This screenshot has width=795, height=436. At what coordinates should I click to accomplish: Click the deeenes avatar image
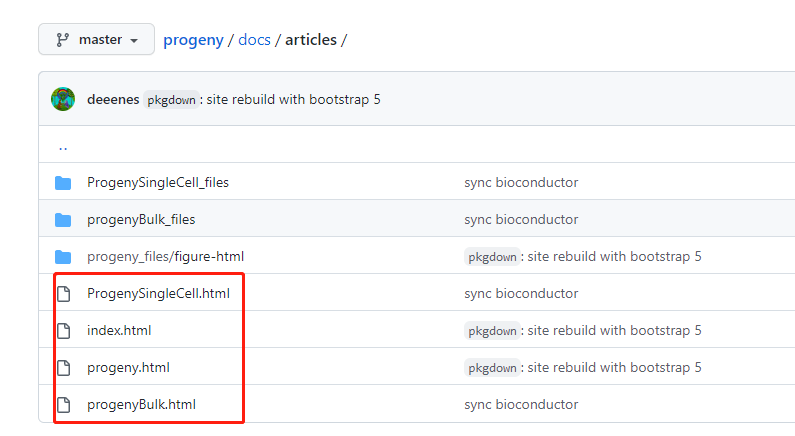point(63,99)
